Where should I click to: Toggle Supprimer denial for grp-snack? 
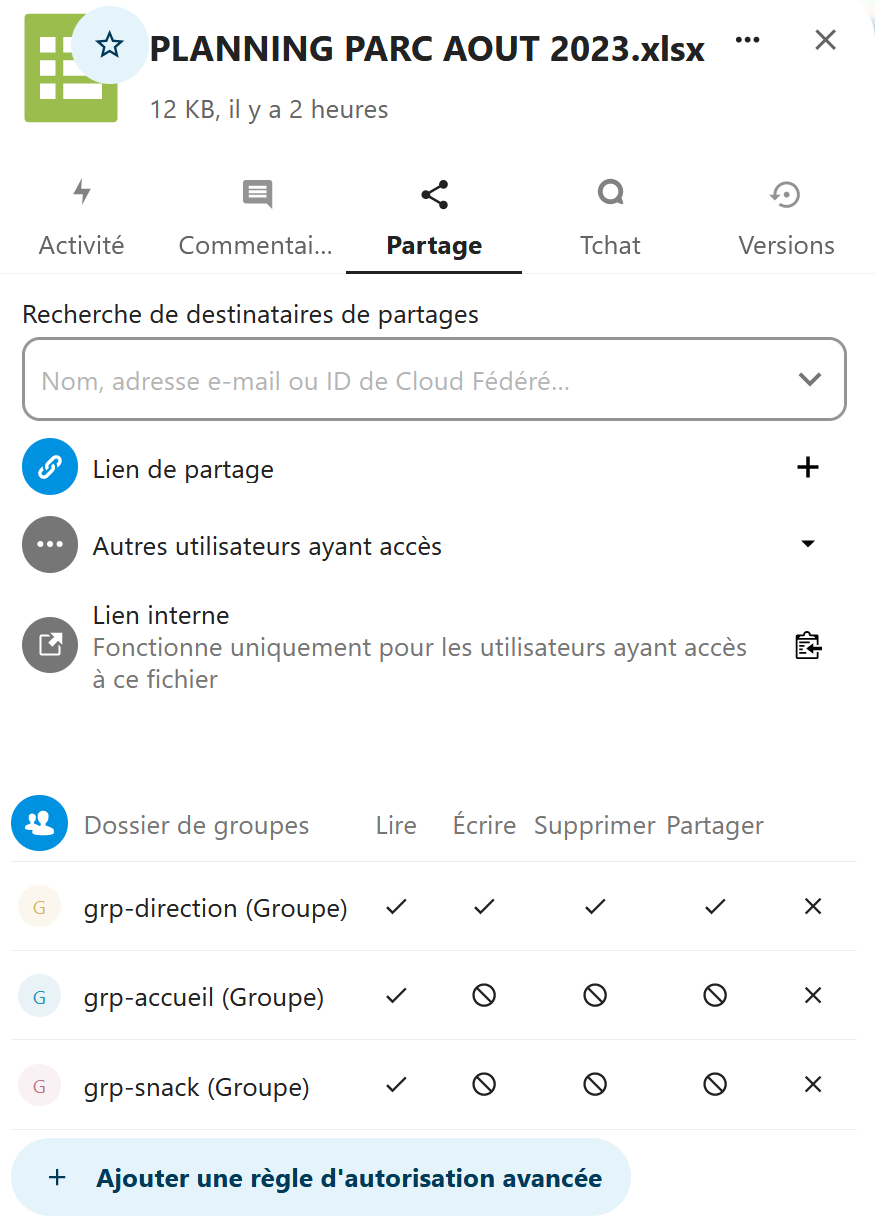click(x=595, y=1084)
